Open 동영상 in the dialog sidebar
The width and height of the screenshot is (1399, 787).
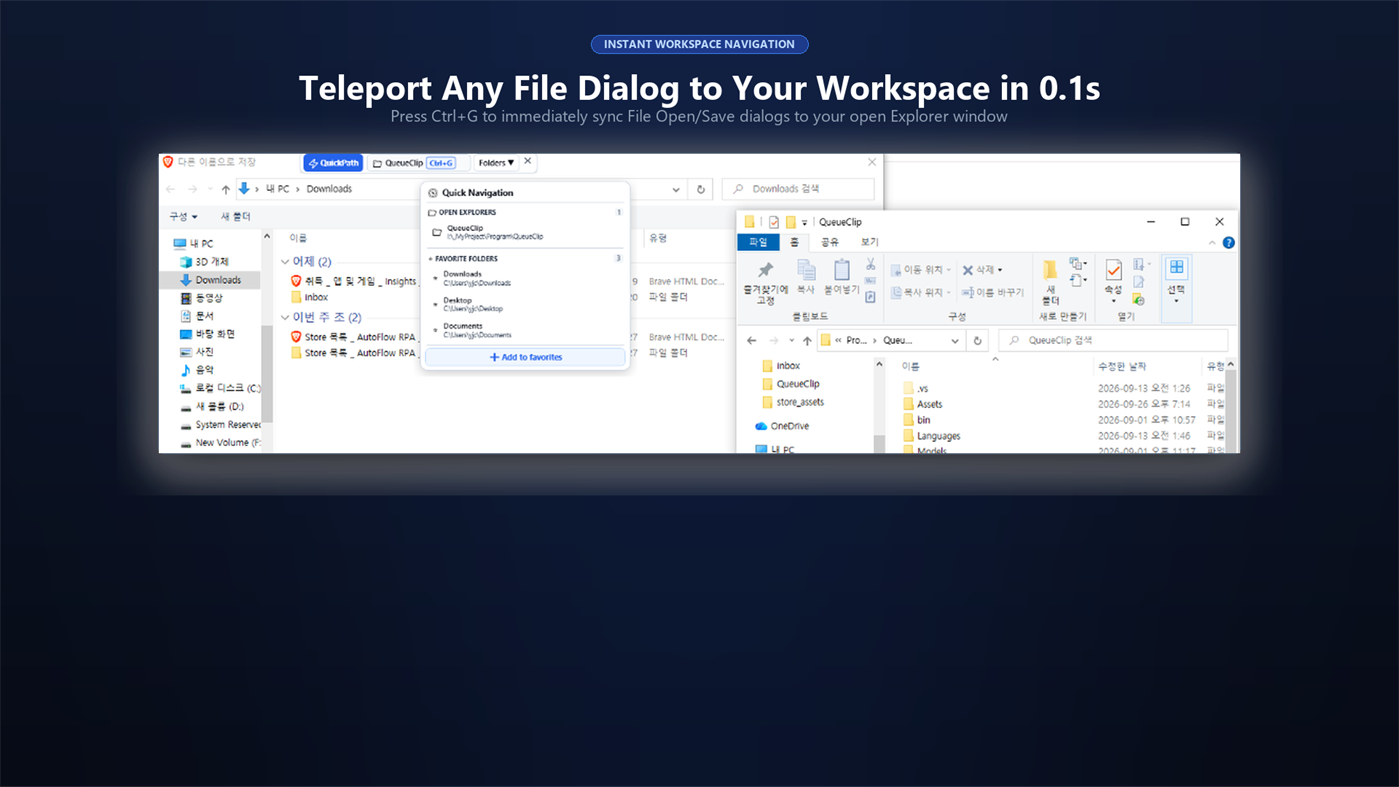(201, 298)
